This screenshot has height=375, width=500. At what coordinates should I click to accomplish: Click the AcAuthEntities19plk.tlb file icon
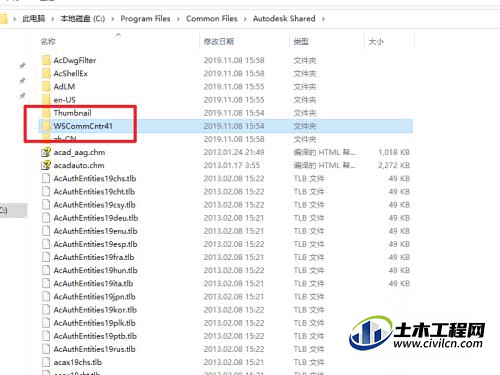[46, 323]
